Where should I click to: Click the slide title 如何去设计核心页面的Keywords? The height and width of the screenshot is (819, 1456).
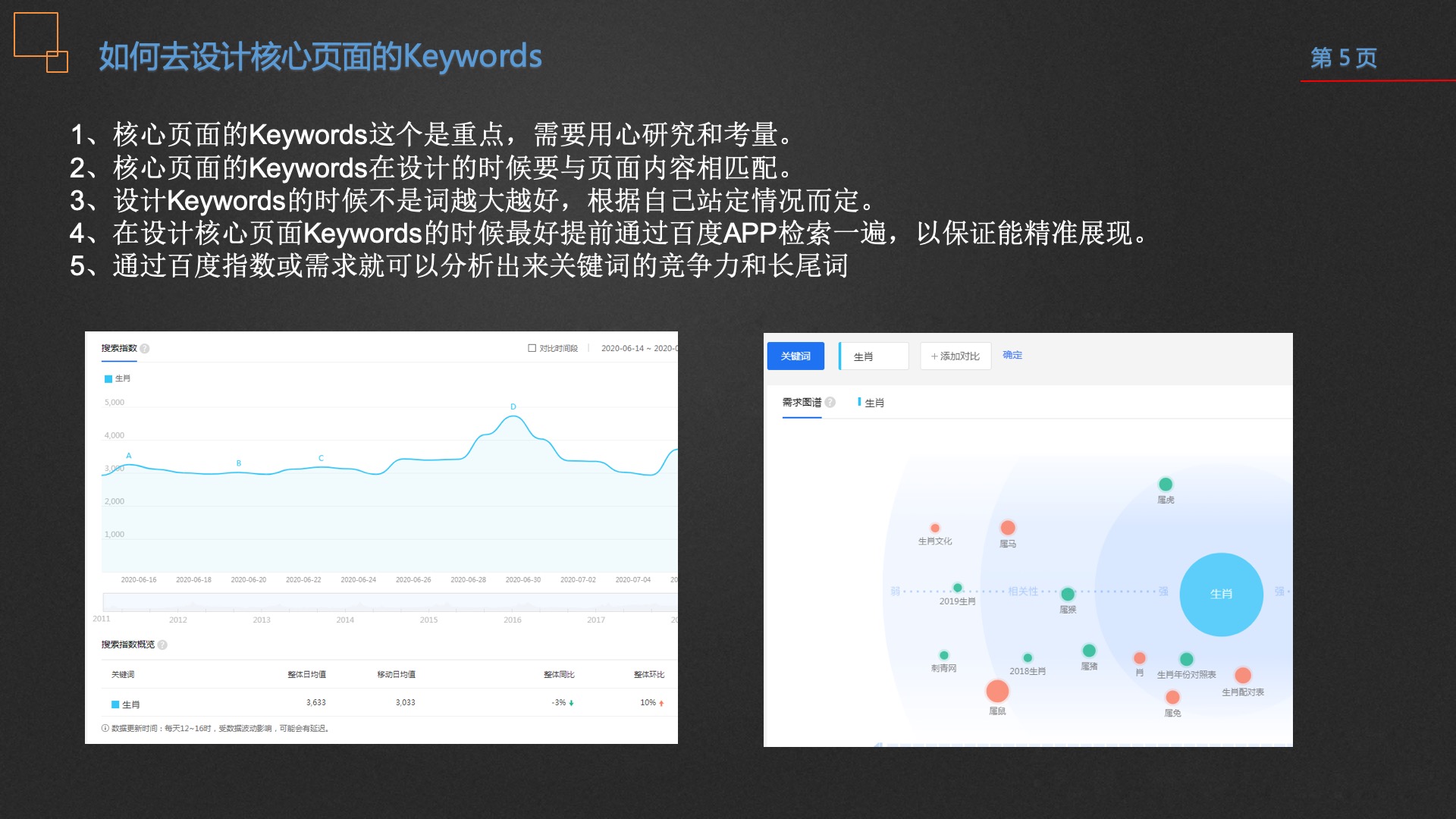pos(320,56)
